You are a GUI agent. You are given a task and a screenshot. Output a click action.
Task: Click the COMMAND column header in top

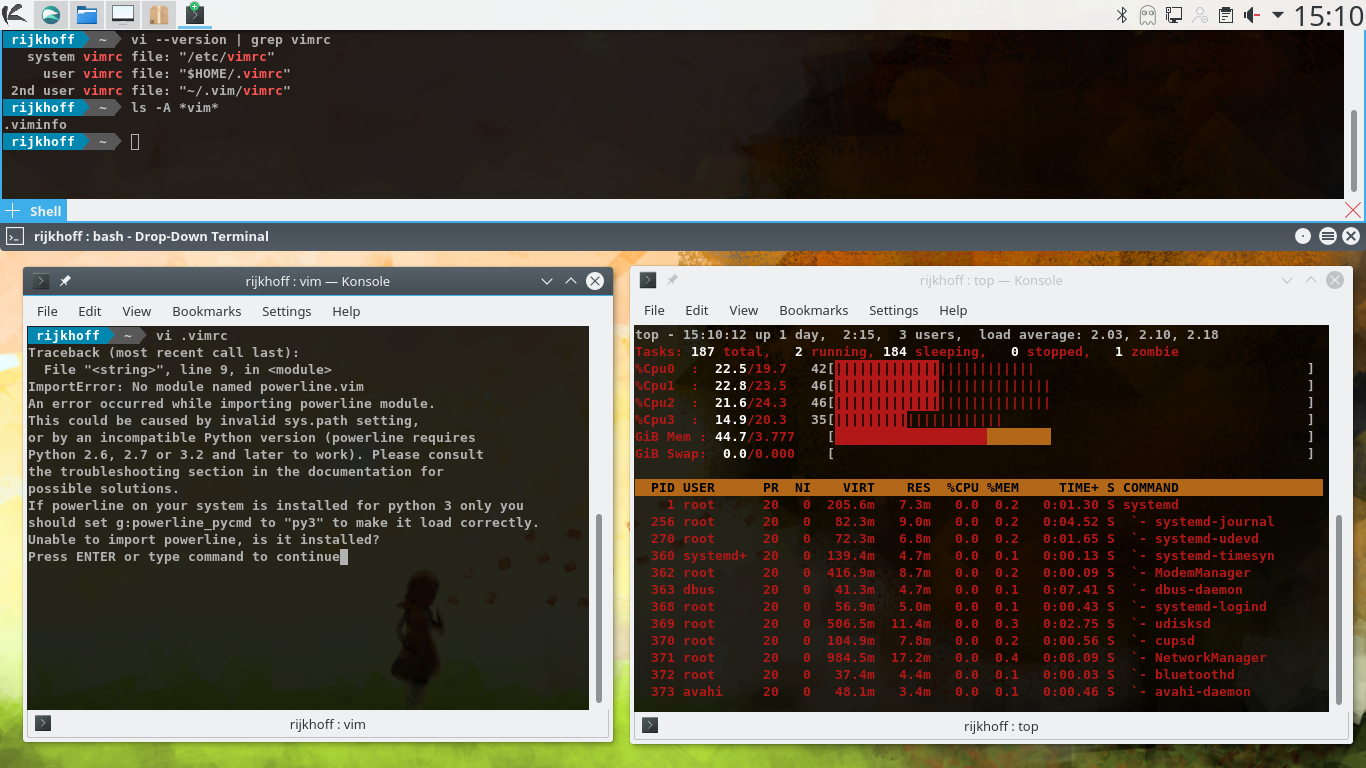coord(1151,488)
